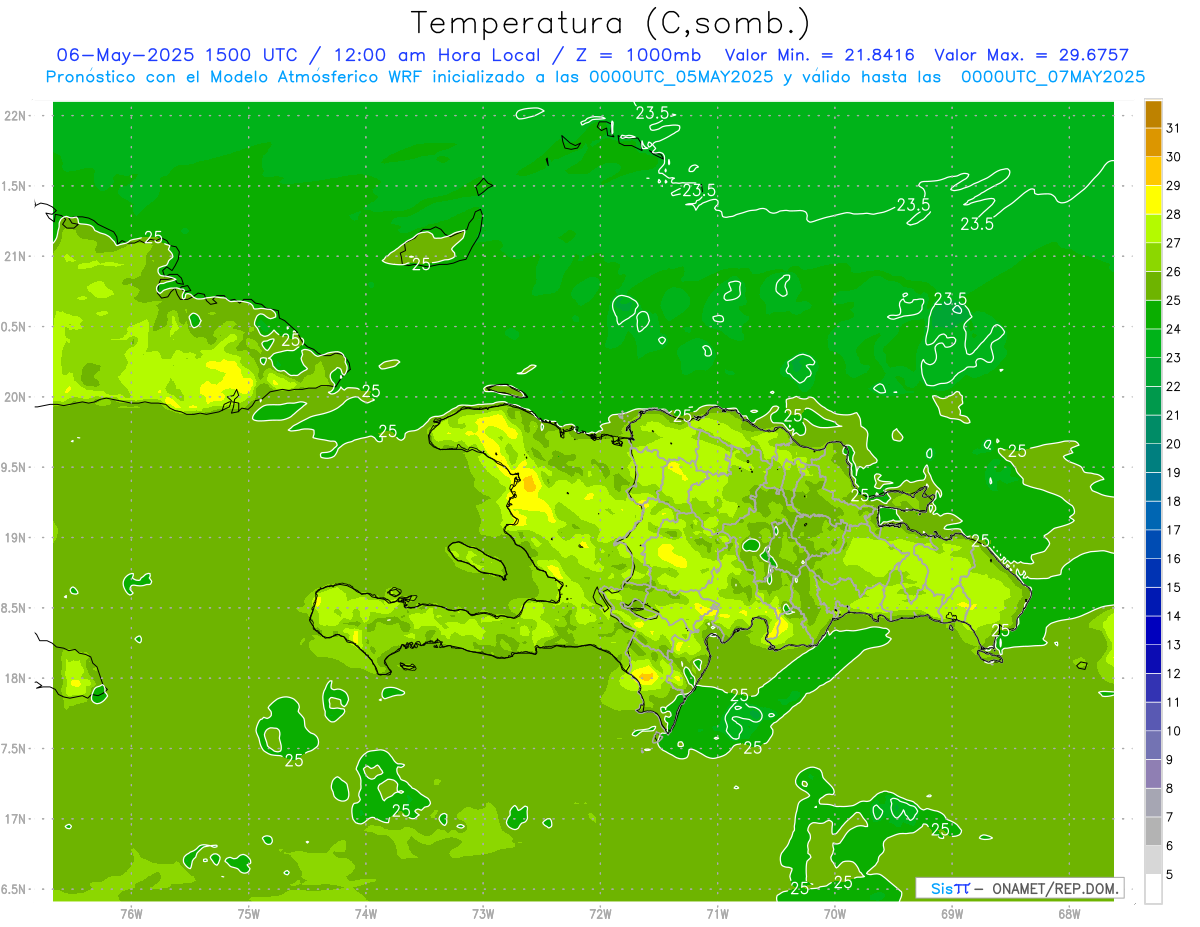
Task: Click the colorbar label '27'
Action: [x=1174, y=243]
